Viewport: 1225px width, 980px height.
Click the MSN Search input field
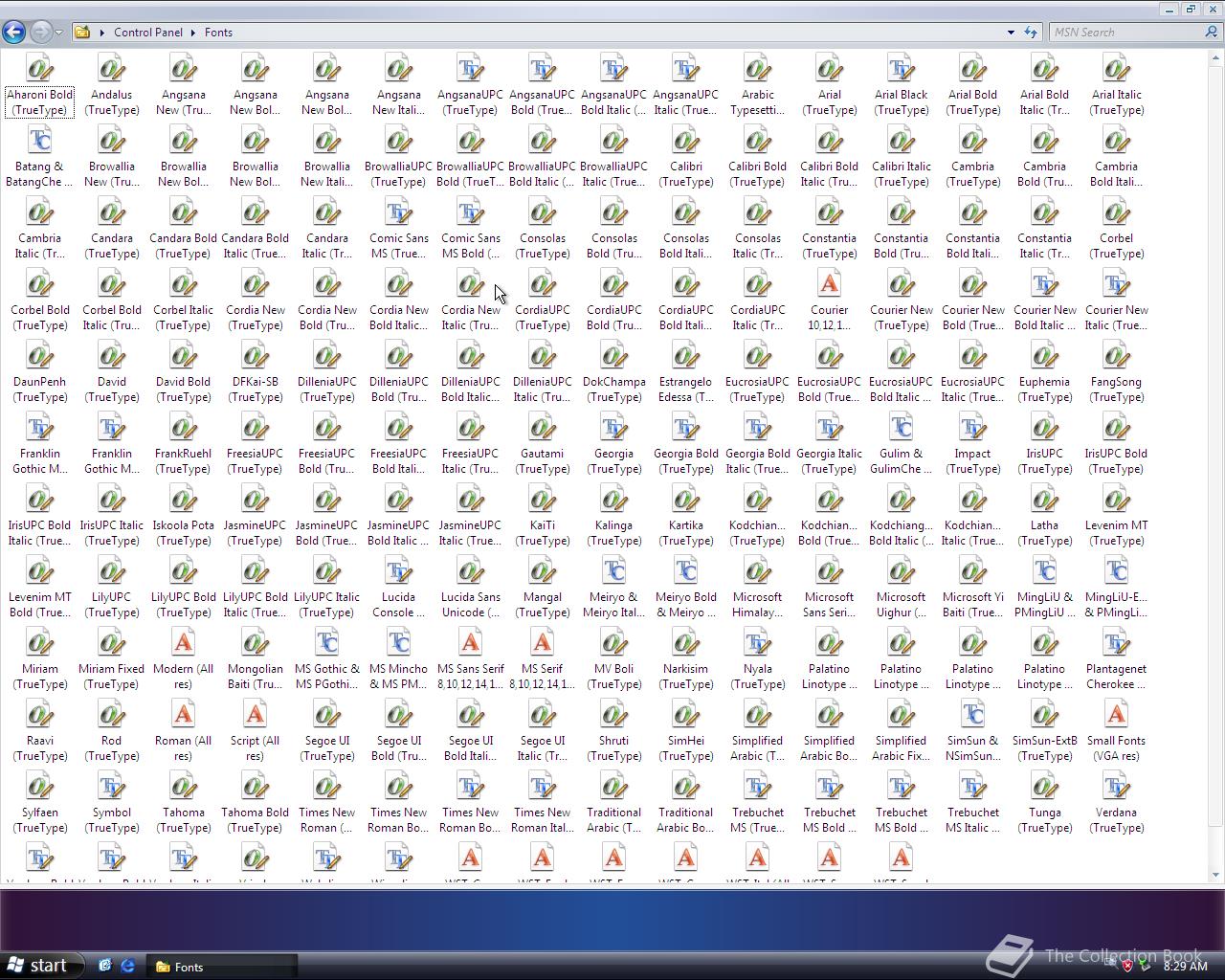(x=1125, y=33)
